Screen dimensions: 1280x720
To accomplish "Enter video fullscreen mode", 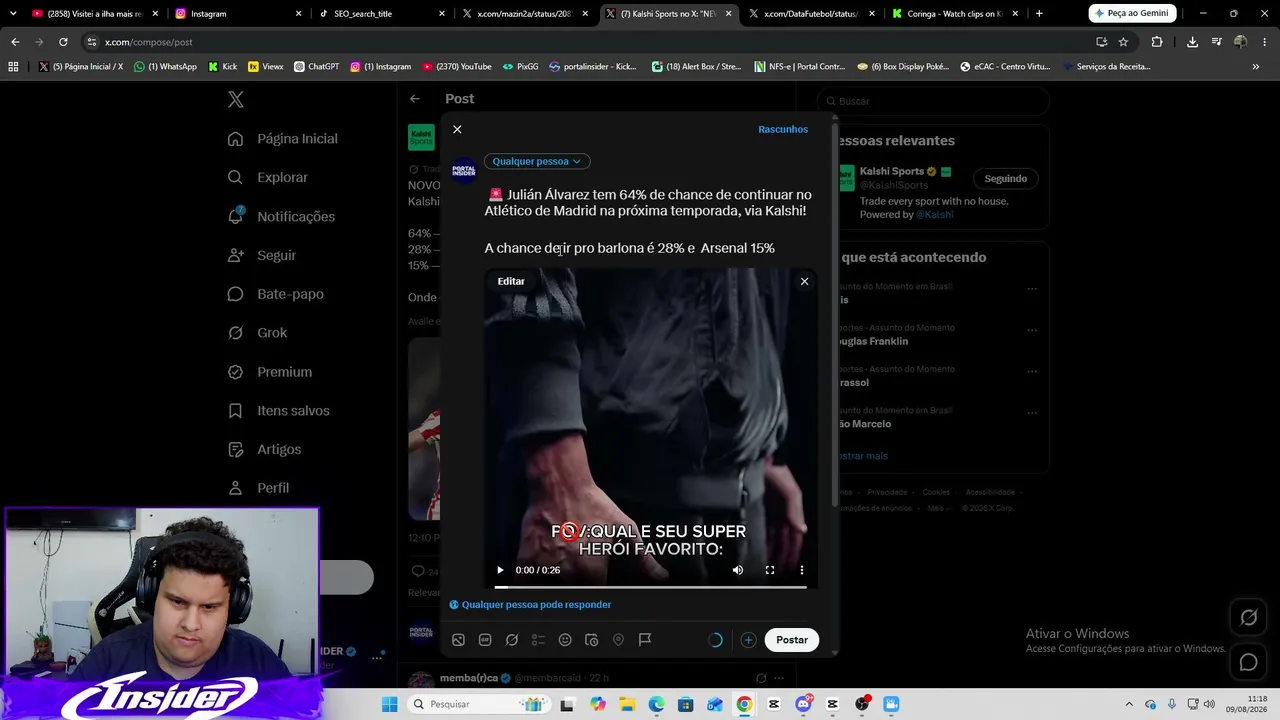I will pyautogui.click(x=770, y=570).
